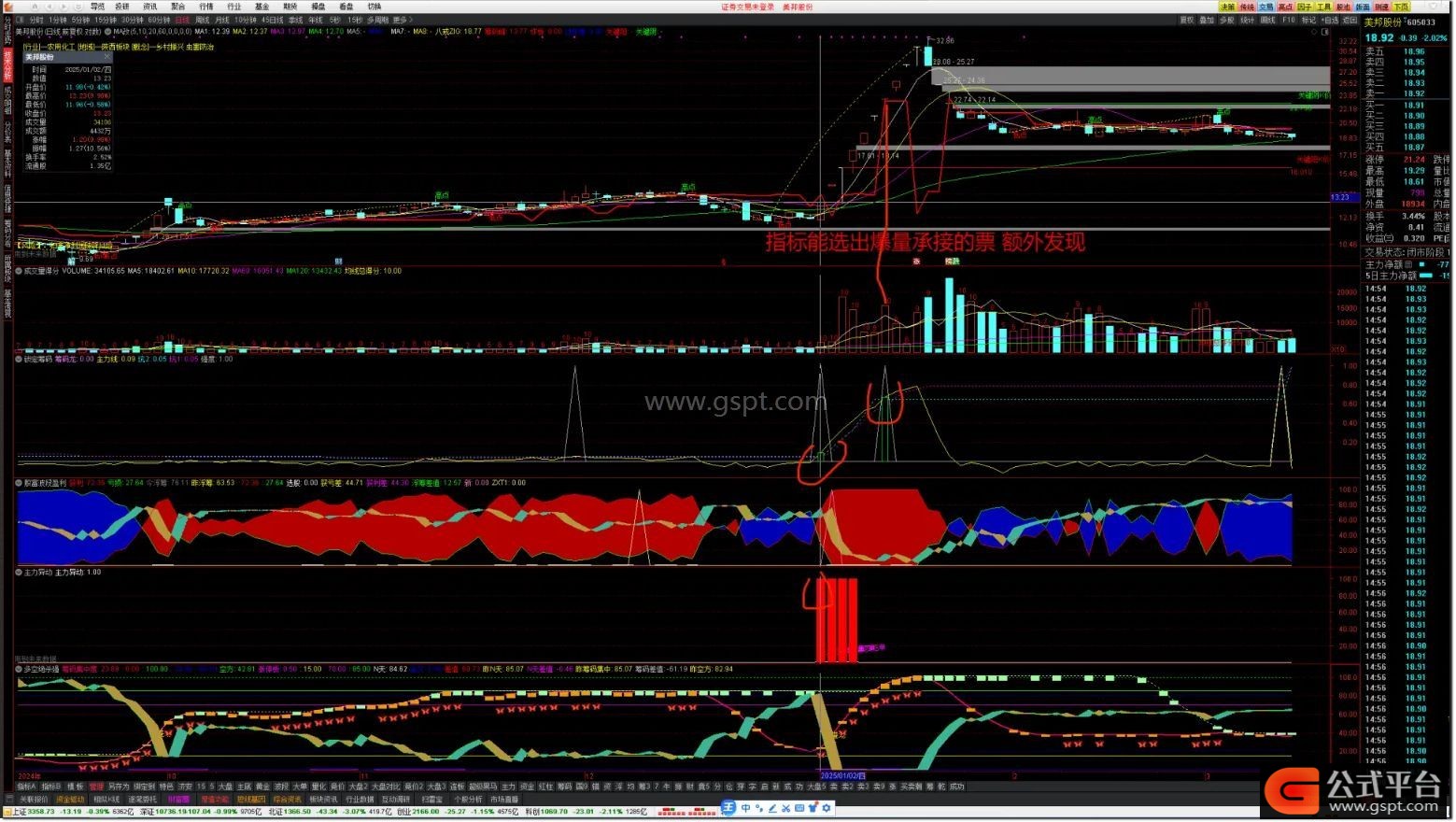Click the 版面 toolbar button
The image size is (1456, 822).
tap(1363, 7)
